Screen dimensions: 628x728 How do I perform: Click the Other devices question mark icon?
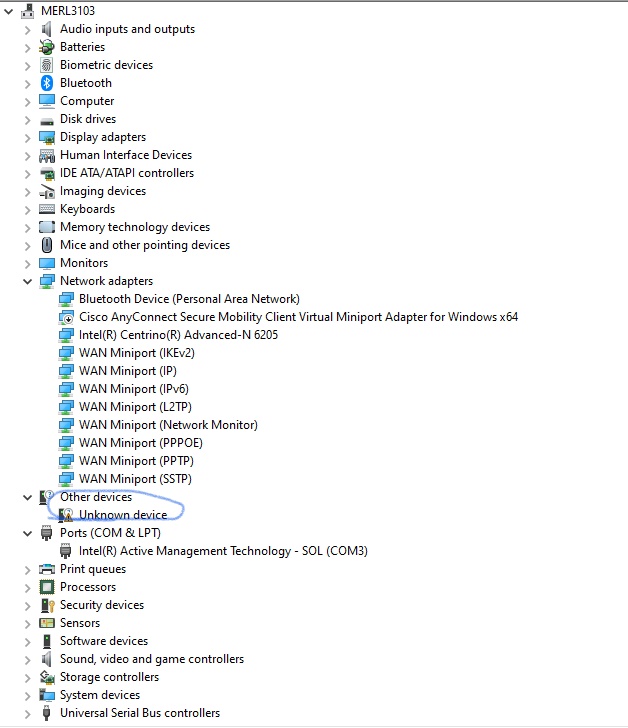46,497
